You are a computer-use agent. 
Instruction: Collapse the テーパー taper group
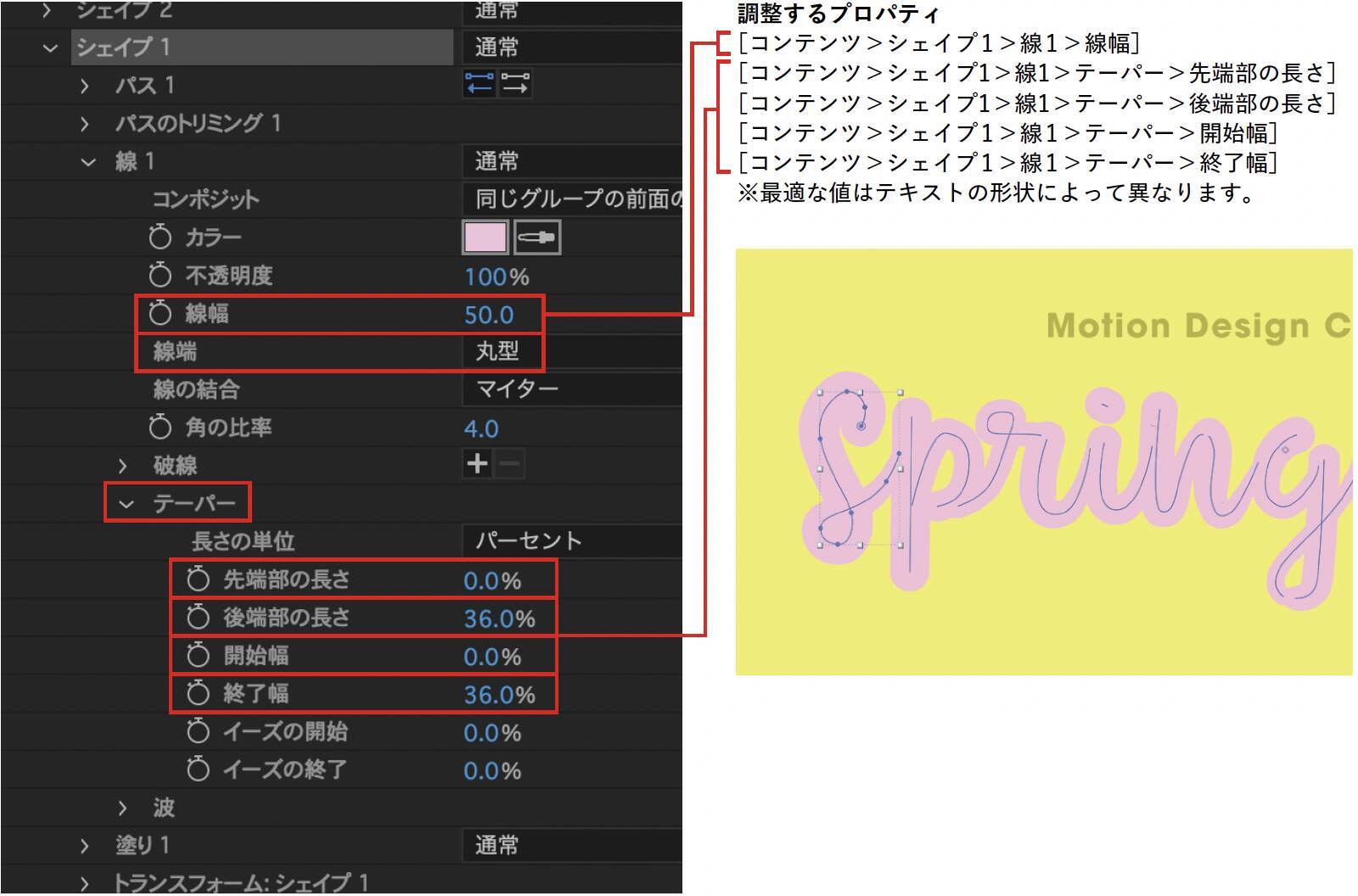pyautogui.click(x=126, y=504)
